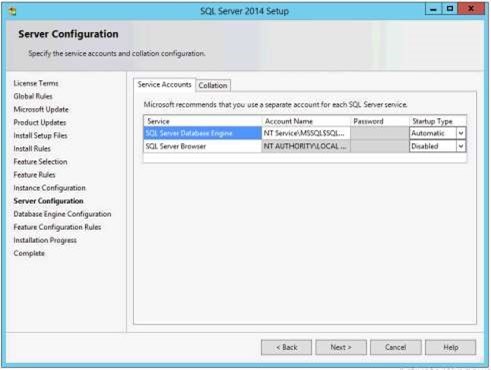
Task: Open Startup Type dropdown for SQL Server Browser
Action: [x=461, y=146]
